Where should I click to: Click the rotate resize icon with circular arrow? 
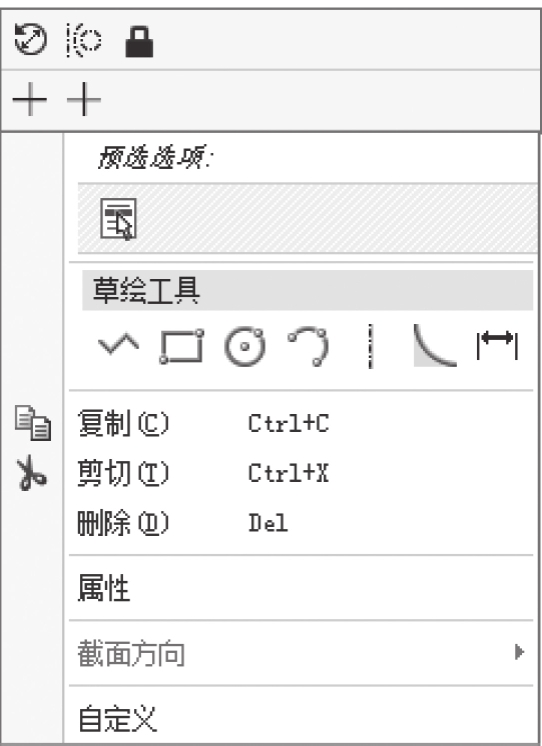(30, 40)
